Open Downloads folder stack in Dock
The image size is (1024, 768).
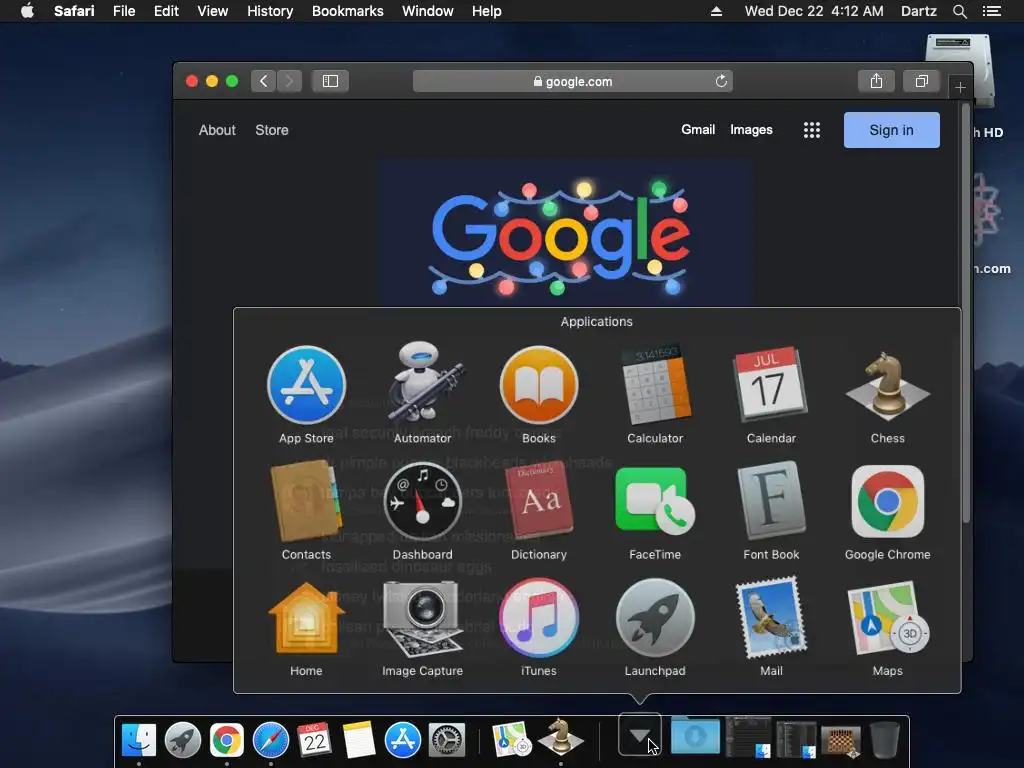coord(696,737)
